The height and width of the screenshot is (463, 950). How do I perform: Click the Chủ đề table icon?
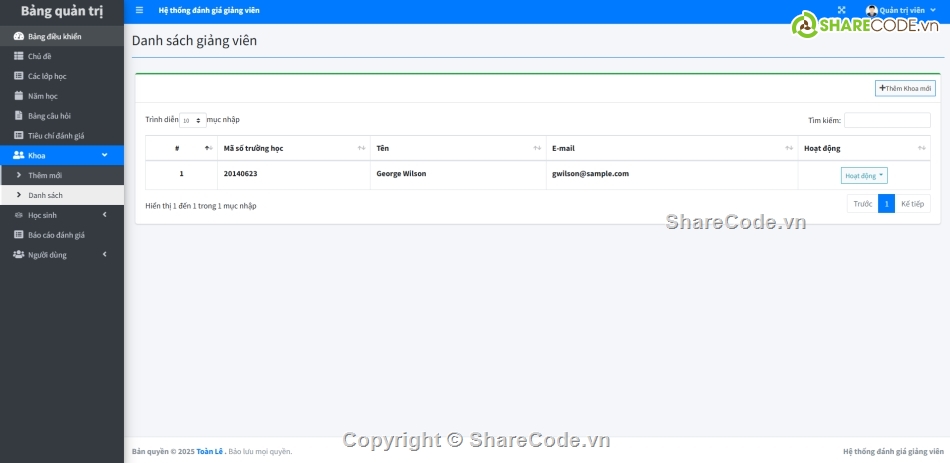tap(18, 56)
